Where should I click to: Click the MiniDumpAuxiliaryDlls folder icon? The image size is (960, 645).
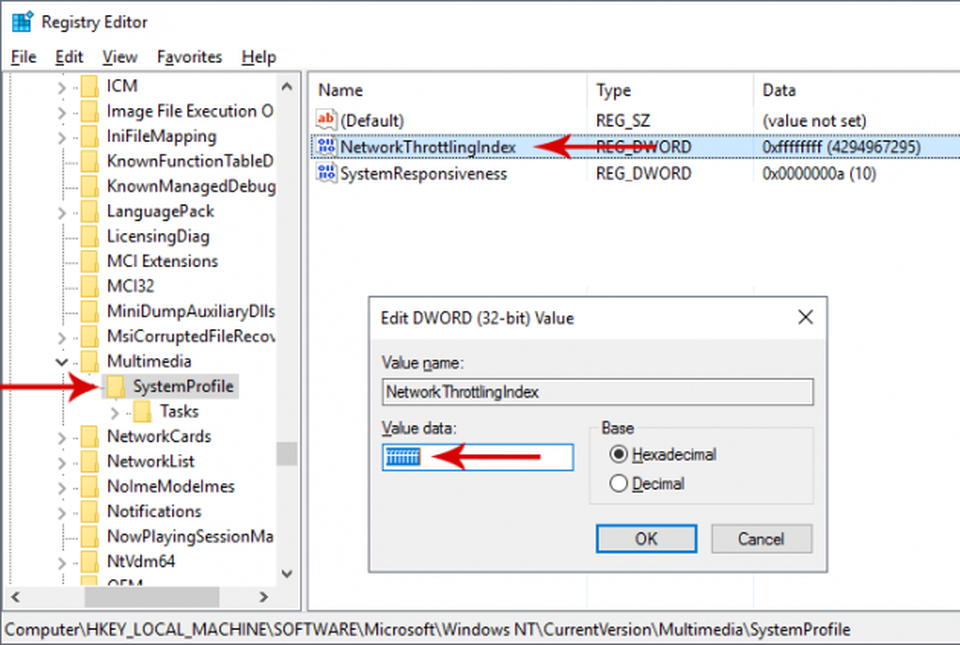(90, 311)
